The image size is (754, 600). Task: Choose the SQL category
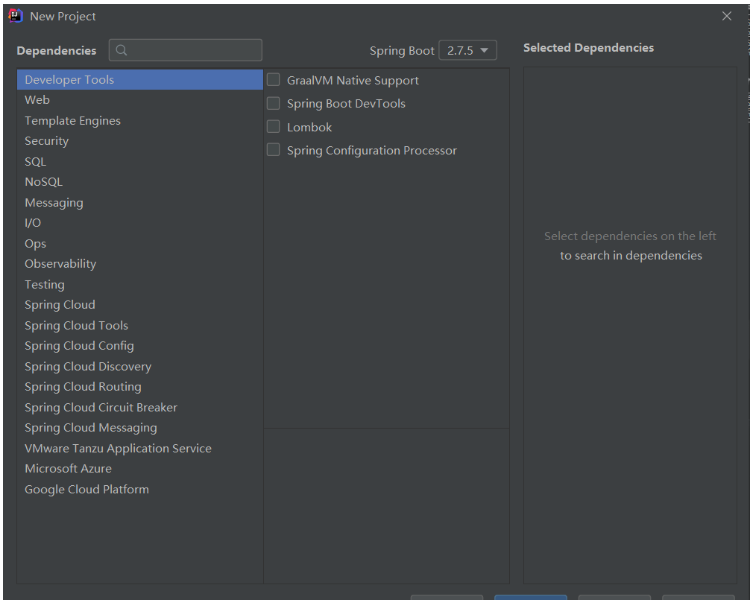(35, 162)
